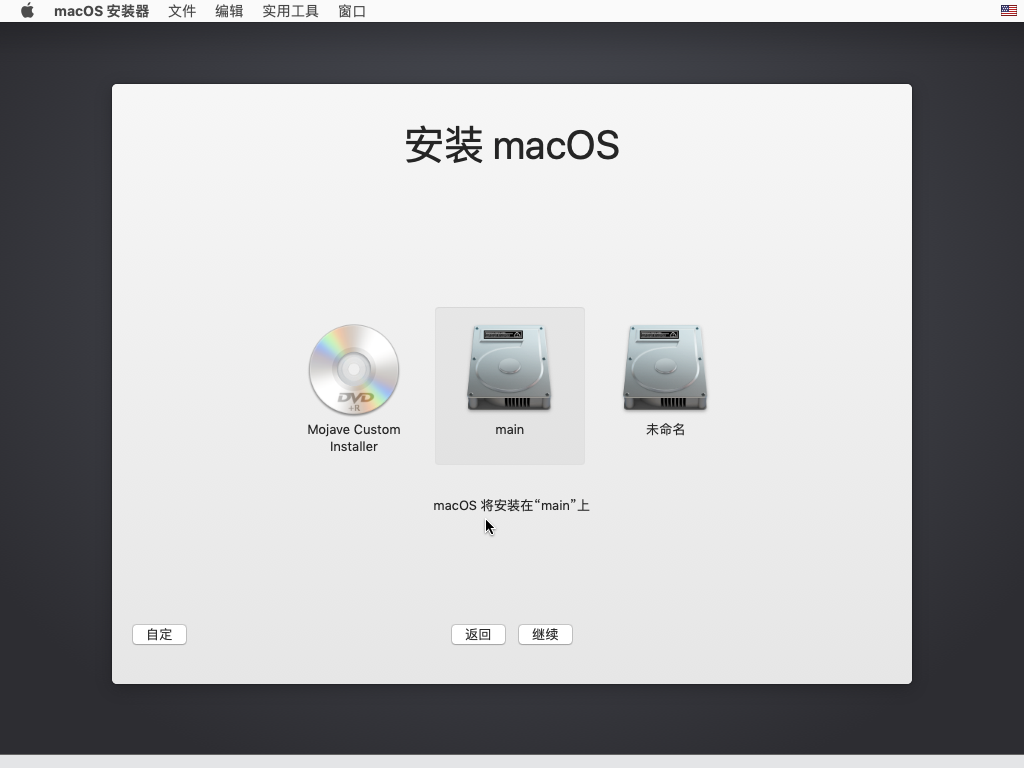Open the Apple menu
Image resolution: width=1024 pixels, height=768 pixels.
(27, 11)
